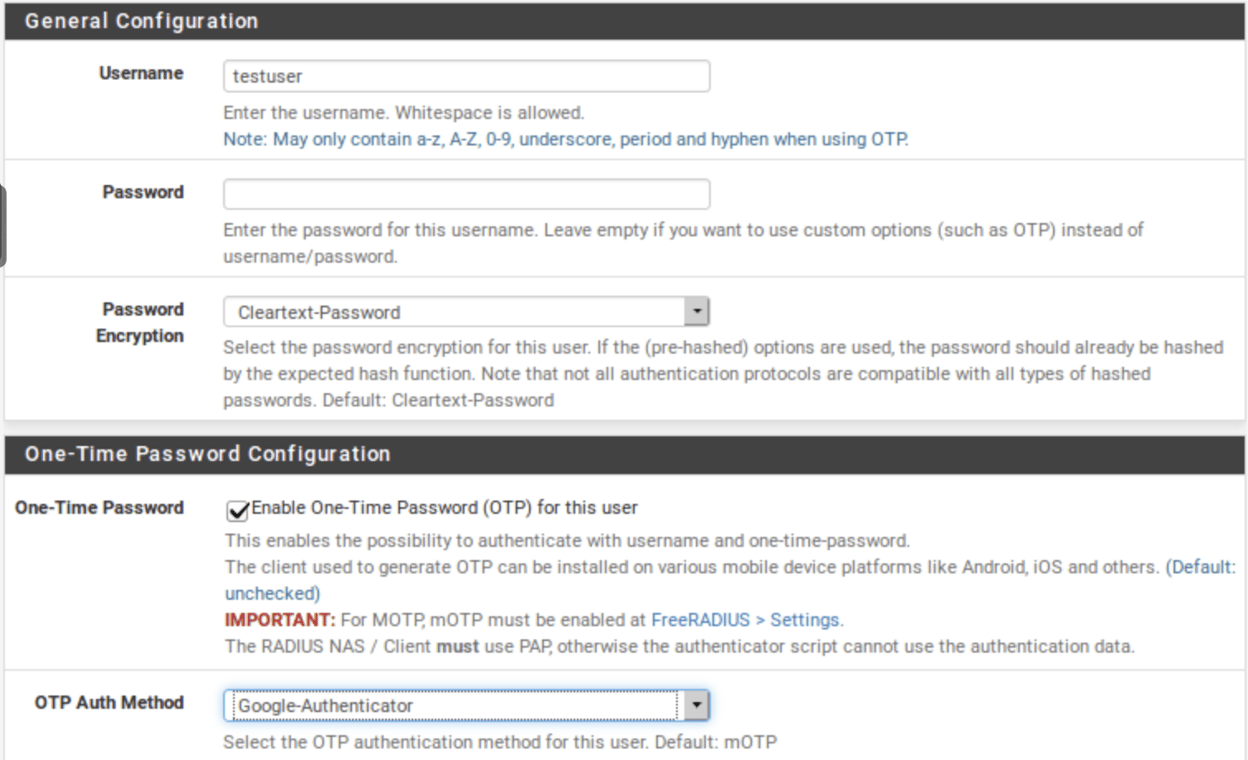This screenshot has height=760, width=1248.
Task: Open the Cleartext-Password encryption dropdown
Action: (455, 312)
